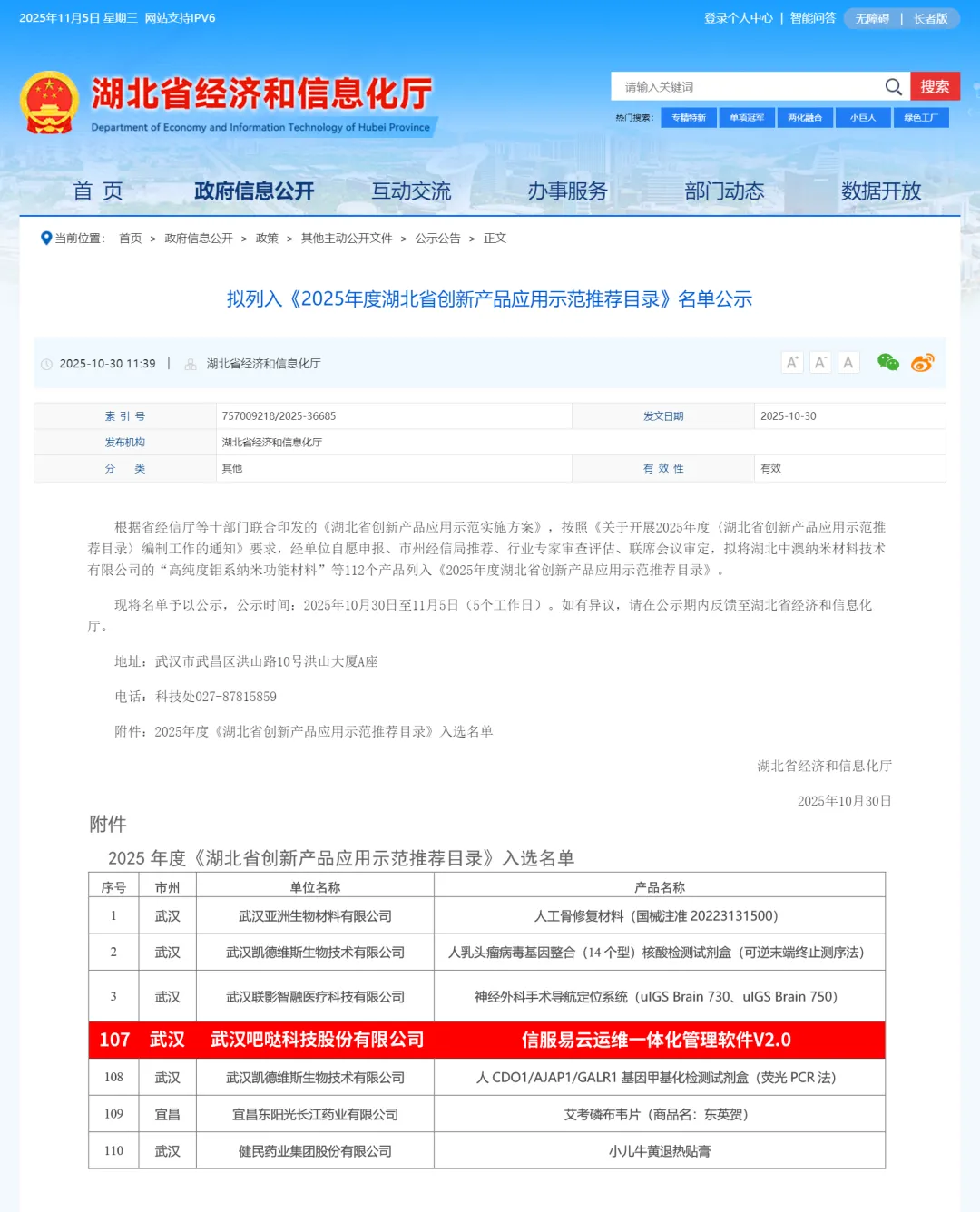Open the 智能问答 link
Viewport: 980px width, 1212px height.
[x=812, y=18]
